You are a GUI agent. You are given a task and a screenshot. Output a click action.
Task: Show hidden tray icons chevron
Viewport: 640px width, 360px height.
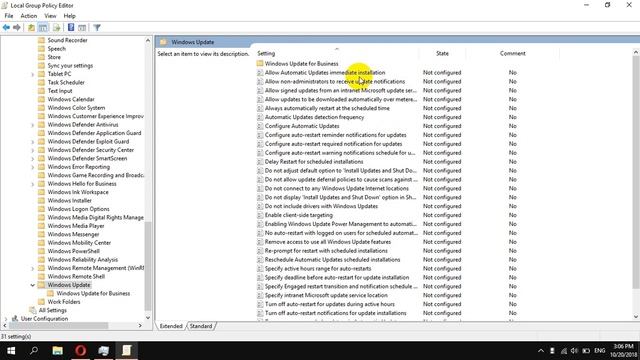point(541,351)
